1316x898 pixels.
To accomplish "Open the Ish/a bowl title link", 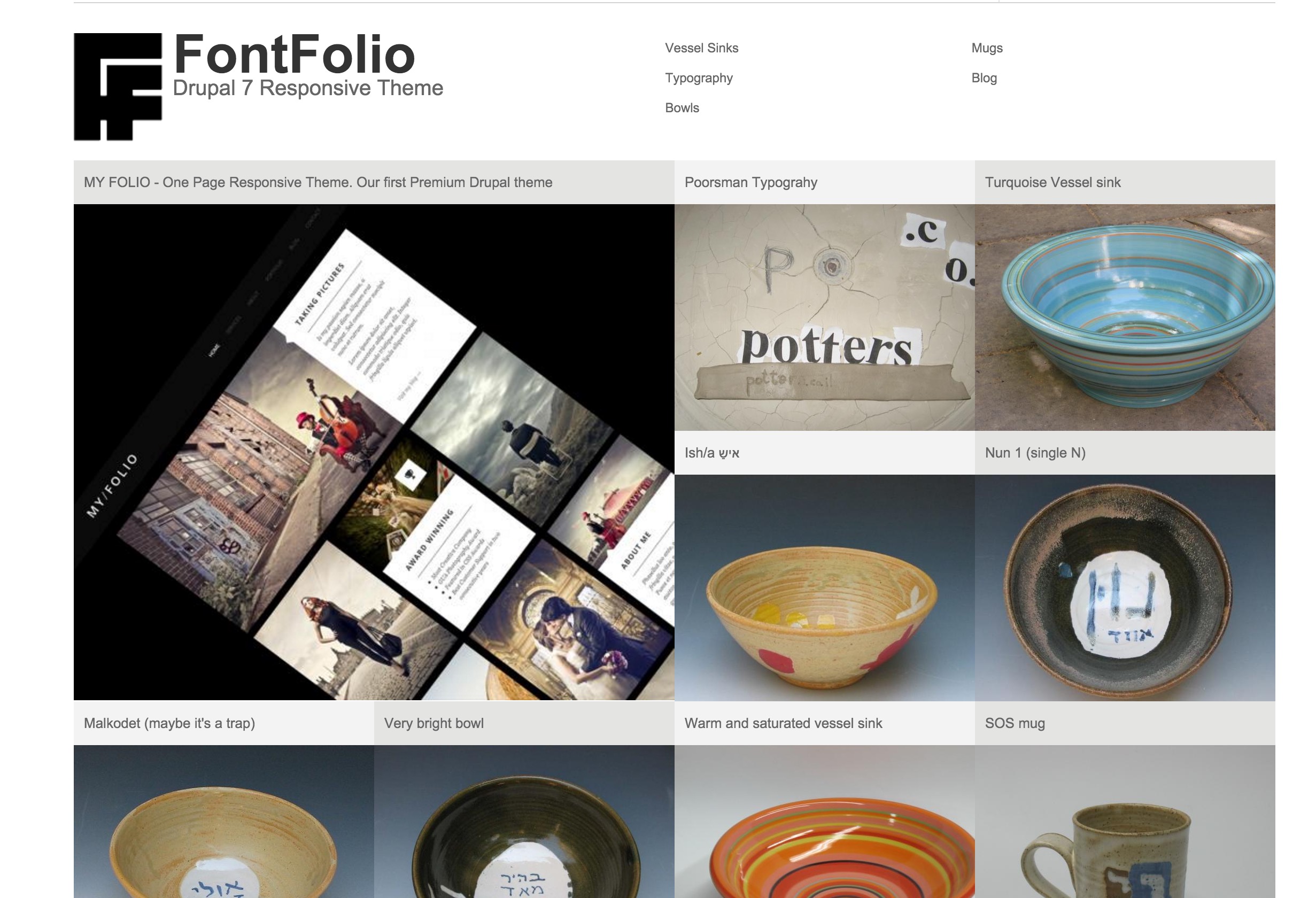I will pyautogui.click(x=712, y=453).
